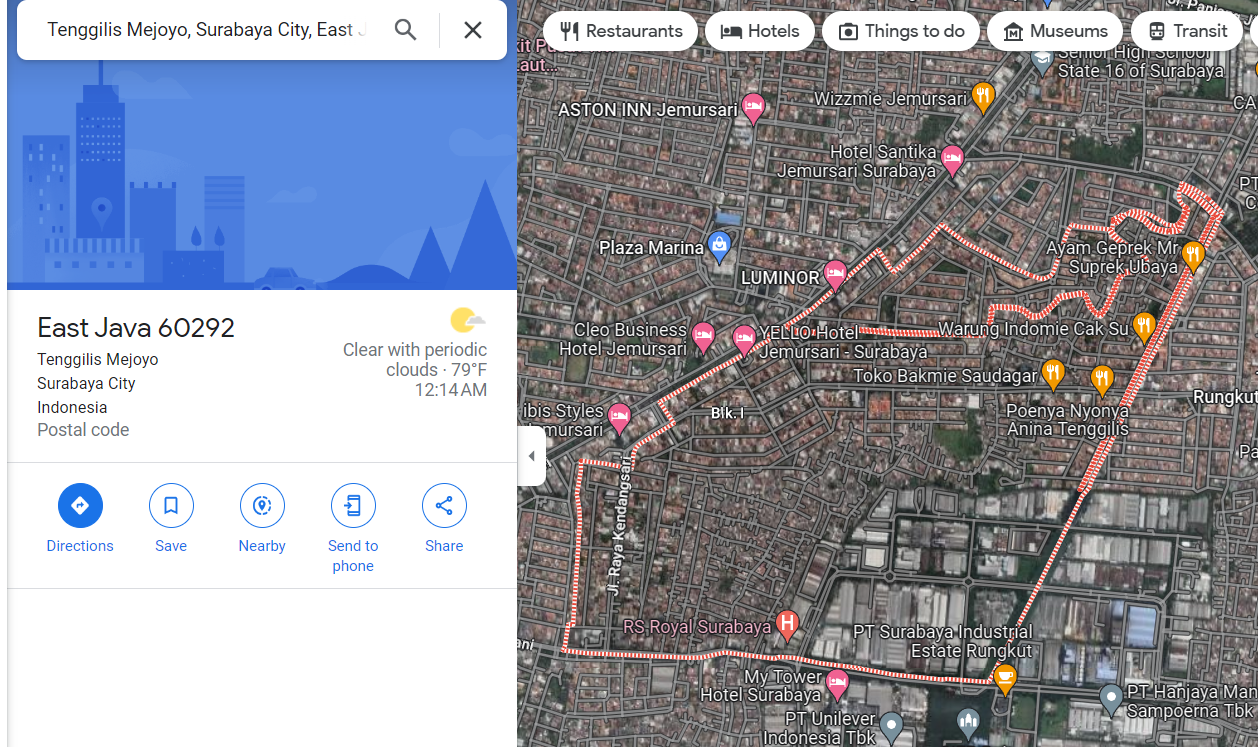Select the Museums filter chip
This screenshot has height=747, width=1258.
[1056, 31]
